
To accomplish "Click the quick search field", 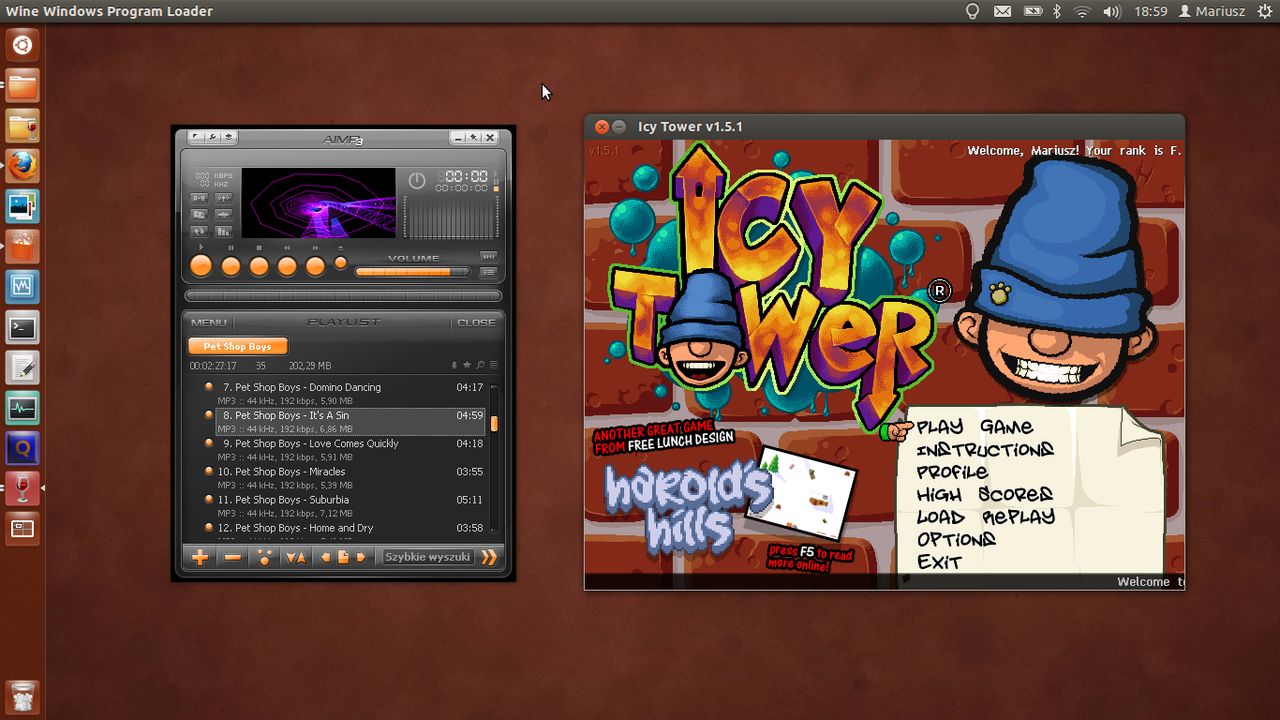I will [x=428, y=557].
